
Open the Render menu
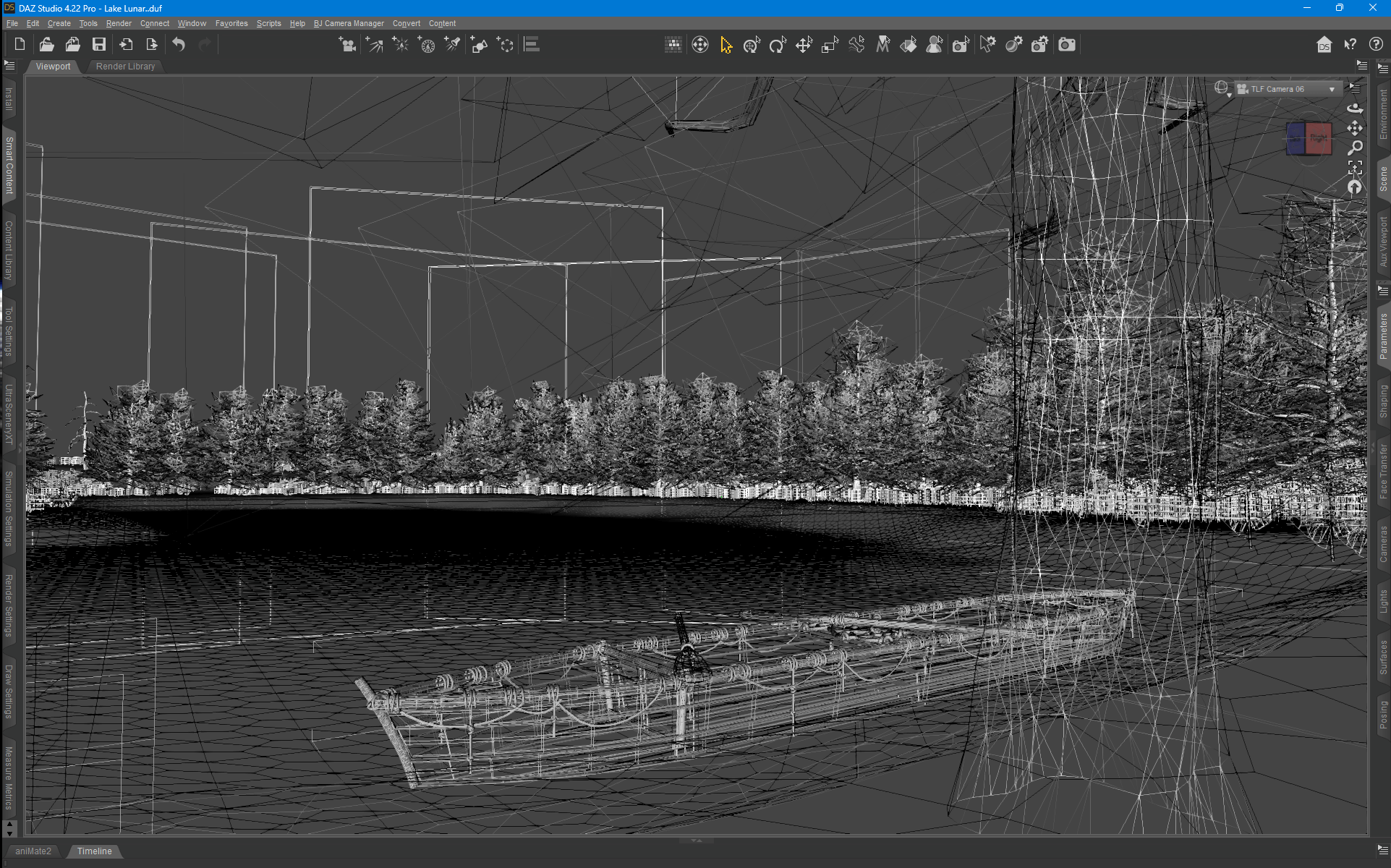119,24
